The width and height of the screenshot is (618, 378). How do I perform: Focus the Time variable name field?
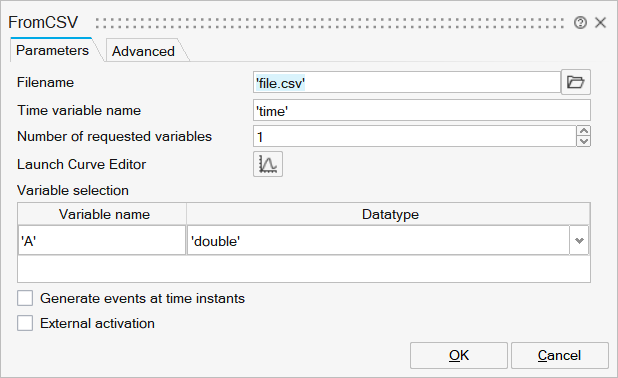422,110
